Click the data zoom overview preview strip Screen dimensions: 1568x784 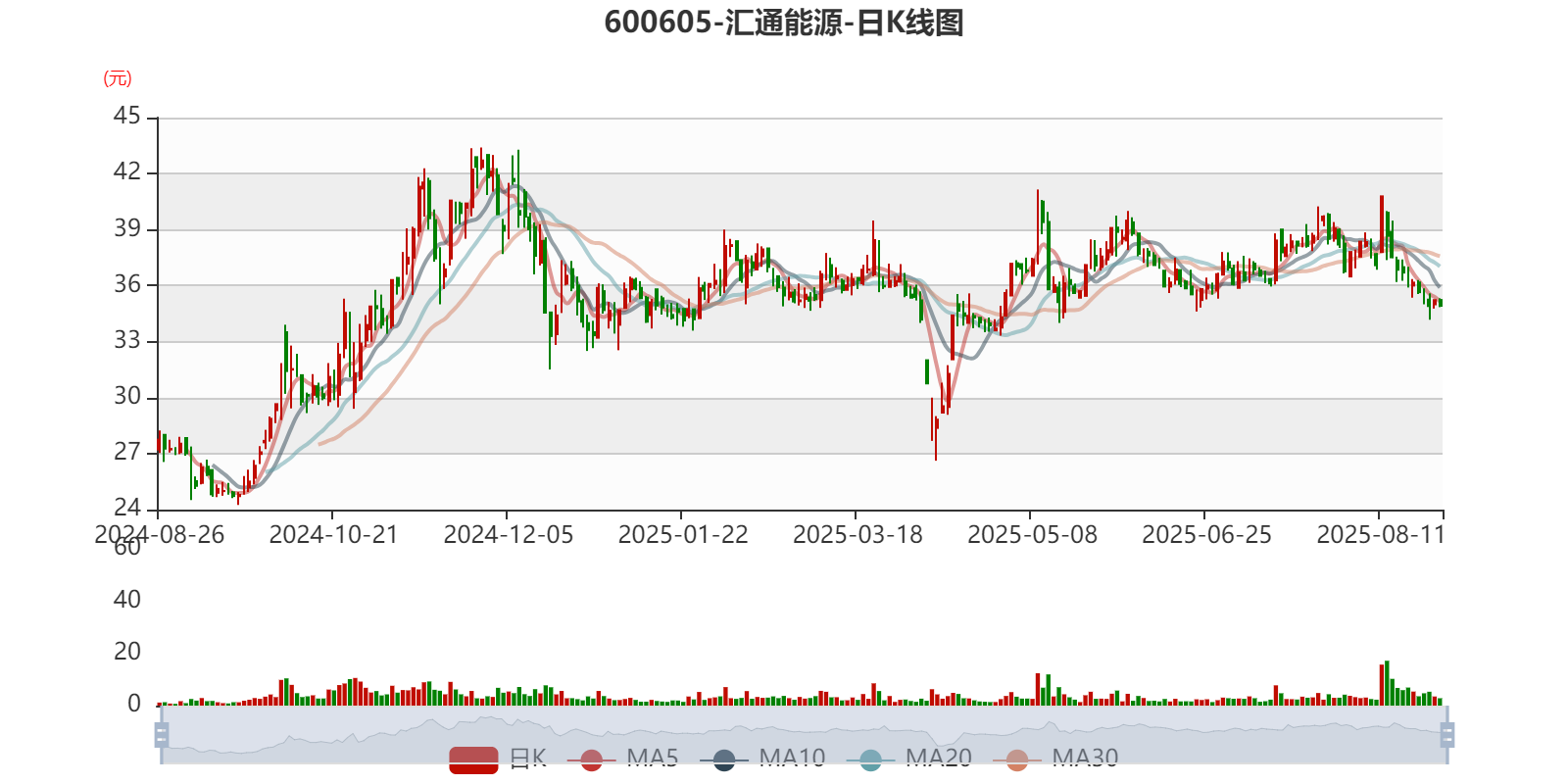[x=804, y=734]
